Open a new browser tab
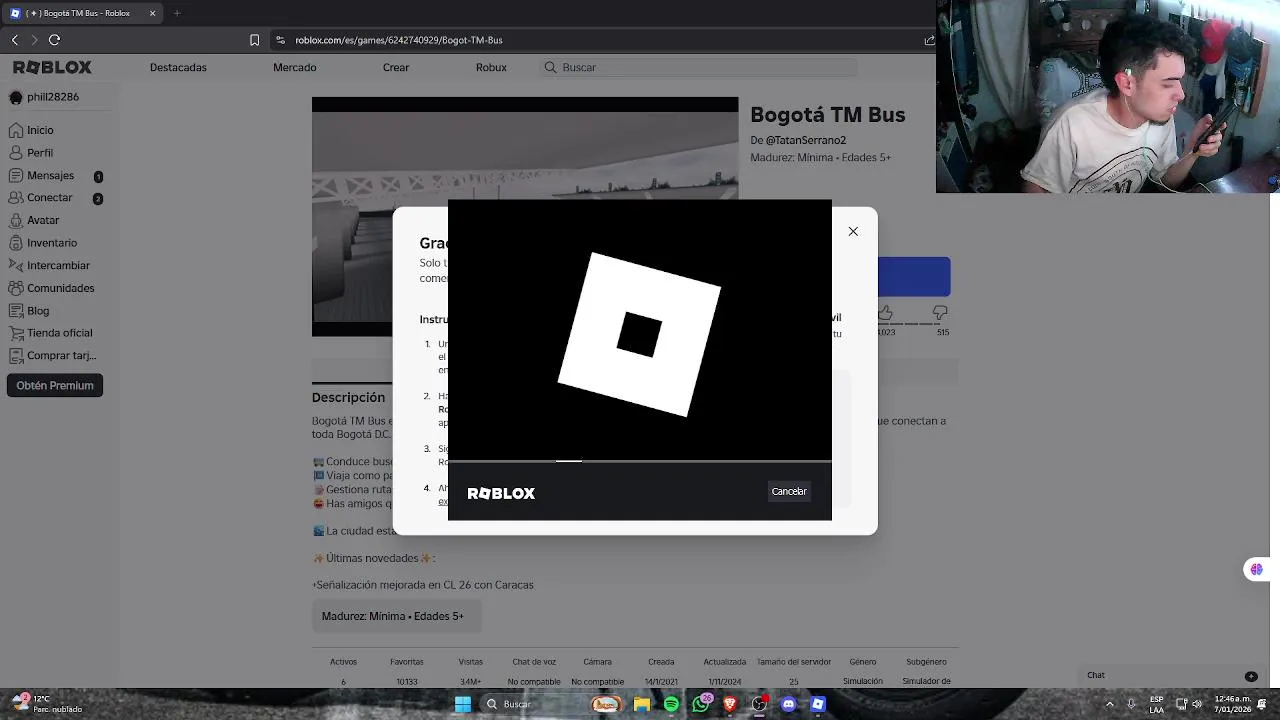 point(177,13)
